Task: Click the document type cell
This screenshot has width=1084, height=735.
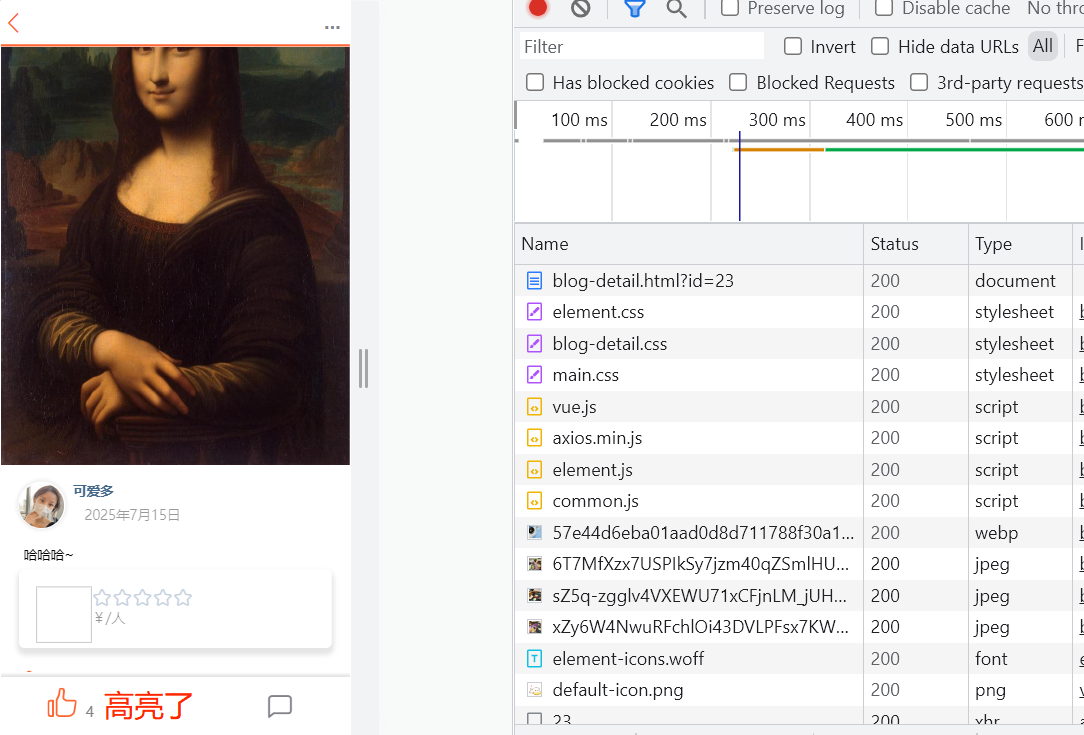Action: [1015, 281]
